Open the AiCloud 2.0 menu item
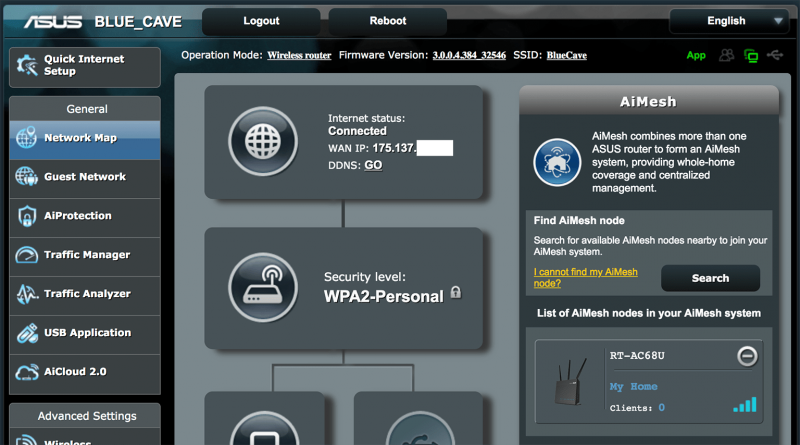This screenshot has height=445, width=800. click(x=85, y=372)
